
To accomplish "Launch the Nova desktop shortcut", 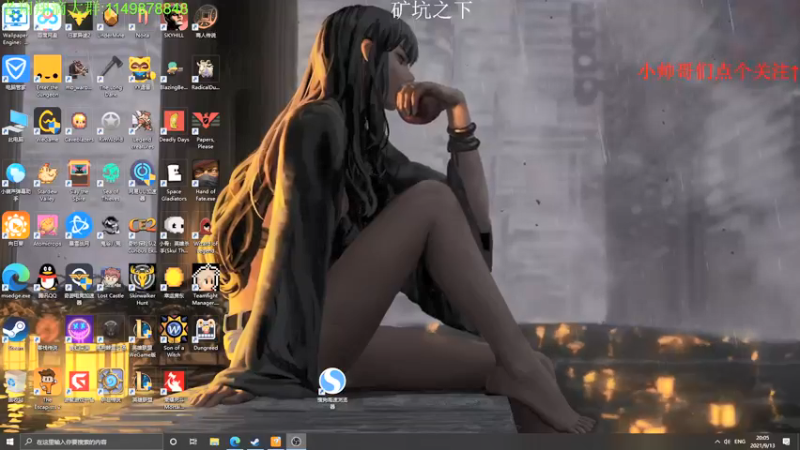I will [142, 20].
